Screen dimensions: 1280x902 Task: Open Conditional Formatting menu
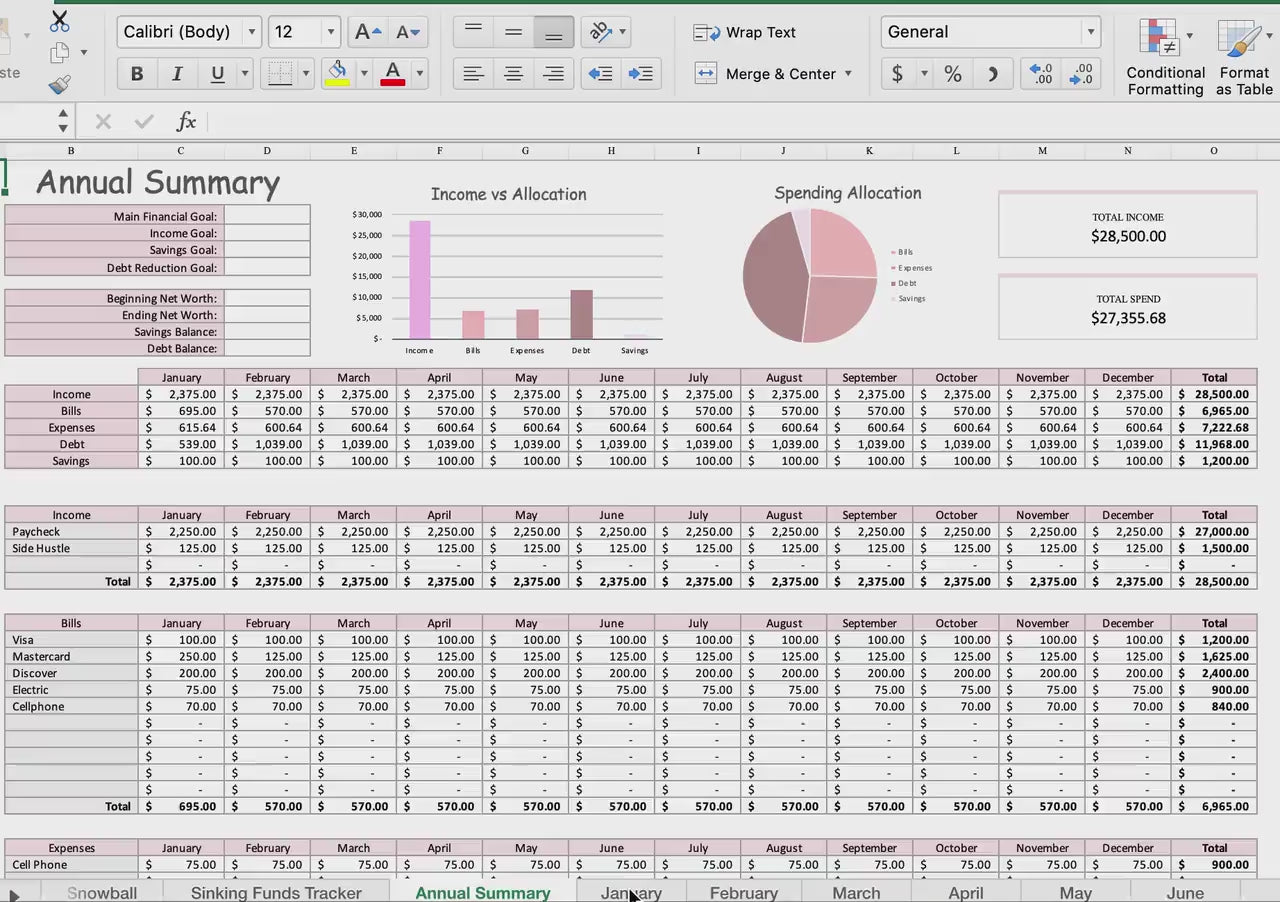click(x=1165, y=57)
